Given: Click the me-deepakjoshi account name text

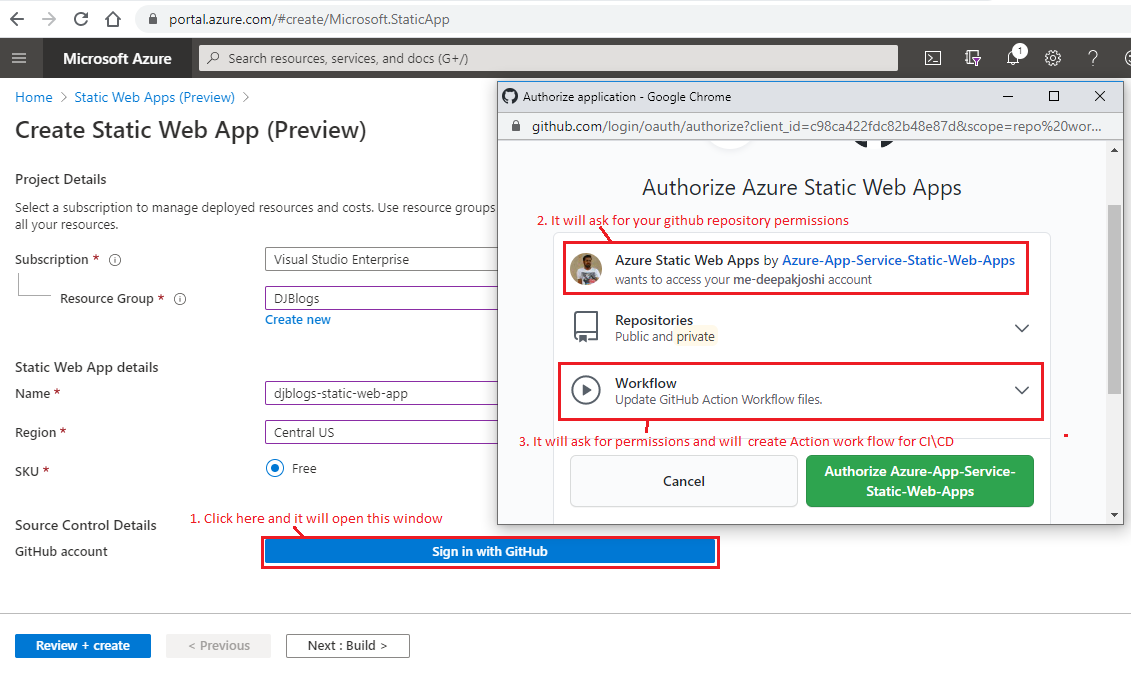Looking at the screenshot, I should (x=778, y=280).
